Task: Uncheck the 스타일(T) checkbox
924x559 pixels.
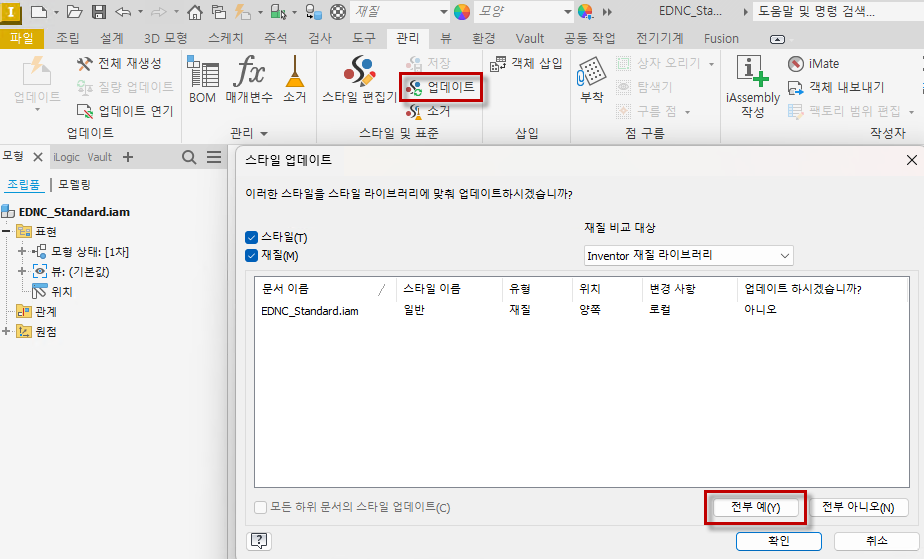Action: (x=252, y=238)
